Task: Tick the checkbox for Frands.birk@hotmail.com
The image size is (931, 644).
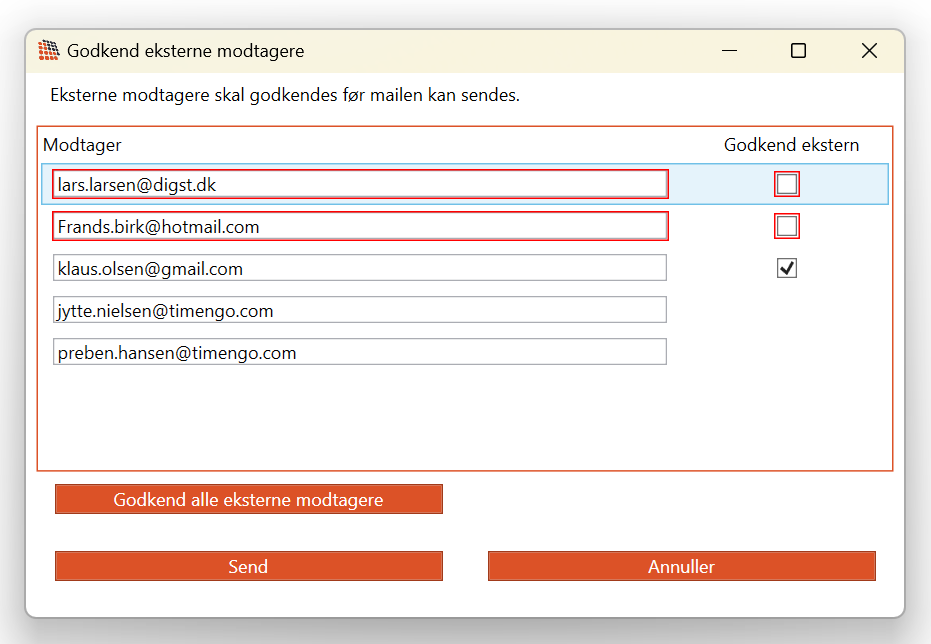Action: click(x=787, y=226)
